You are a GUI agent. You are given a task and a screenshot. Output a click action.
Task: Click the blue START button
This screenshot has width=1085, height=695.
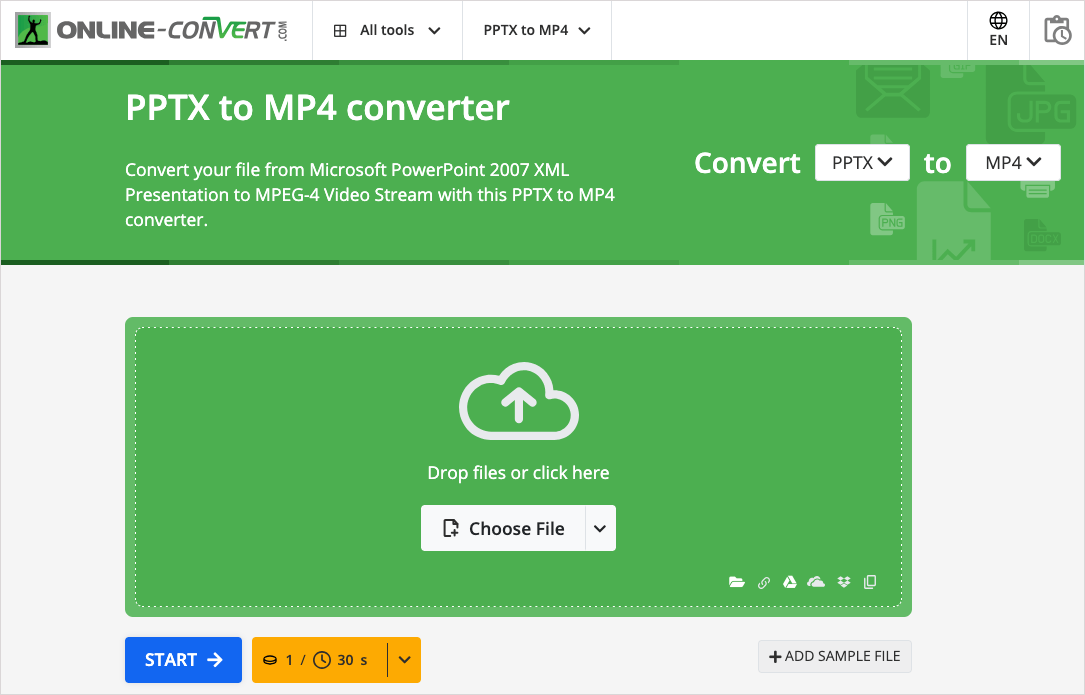click(183, 660)
